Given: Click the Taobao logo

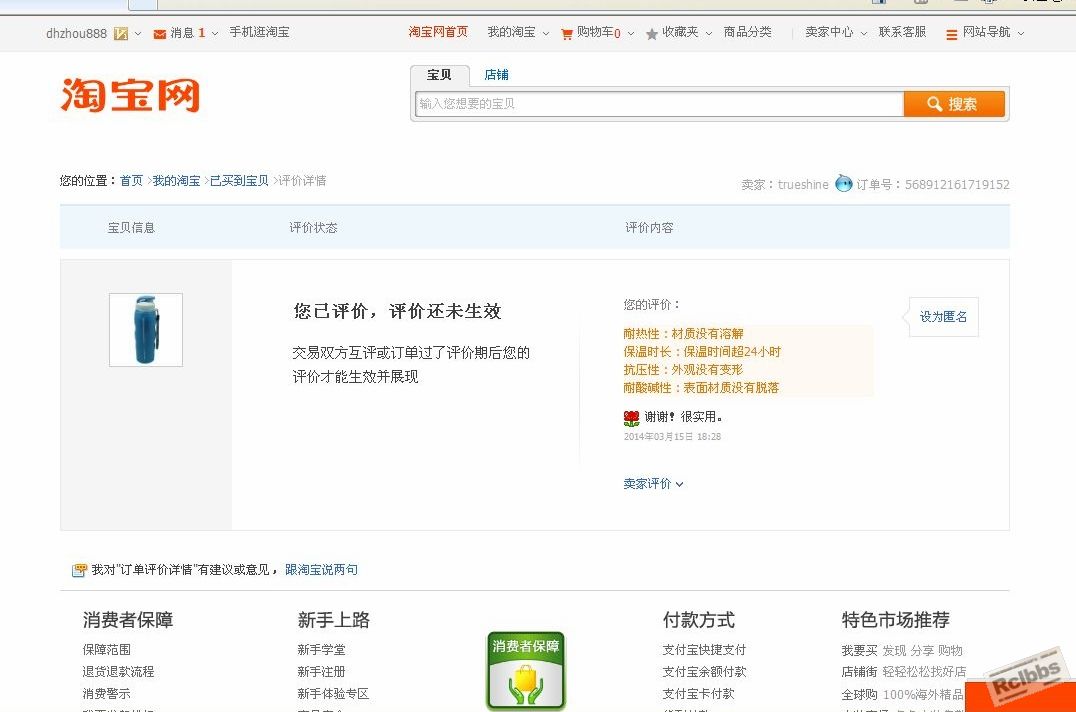Looking at the screenshot, I should coord(130,95).
